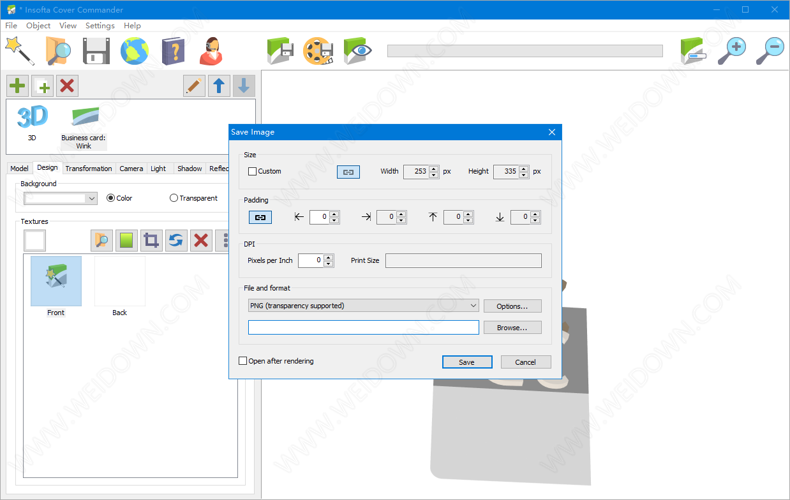Move object up with blue arrow
The height and width of the screenshot is (500, 790).
pos(219,86)
